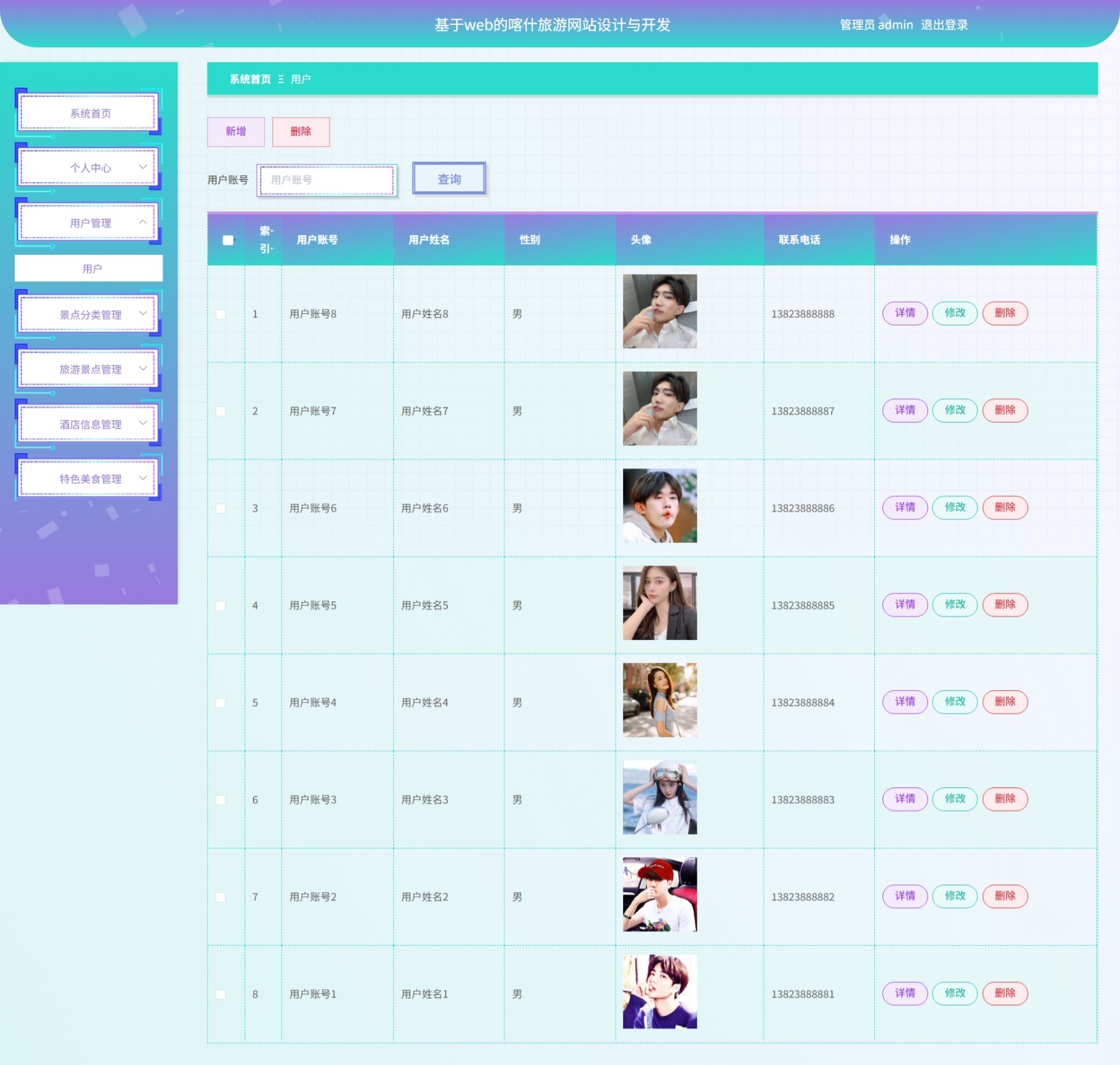Expand the 特色美食管理 sidebar menu

coord(88,479)
